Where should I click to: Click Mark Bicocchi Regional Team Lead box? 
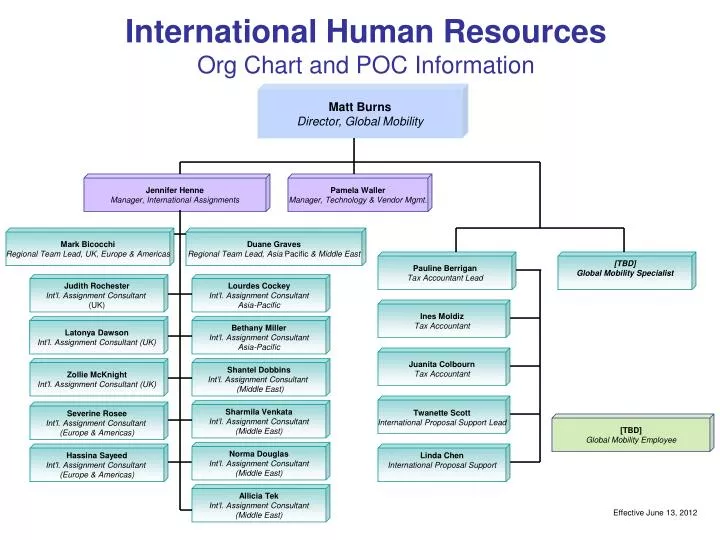(x=90, y=247)
